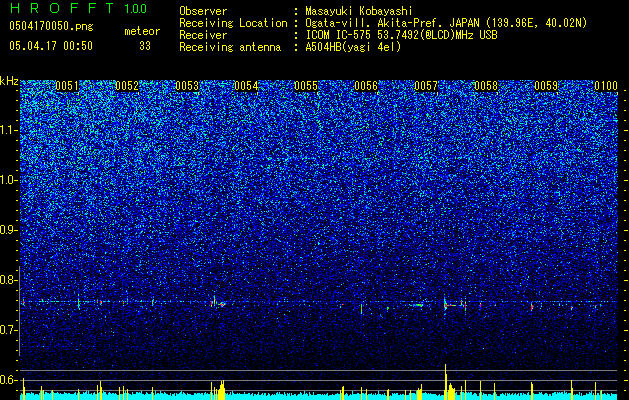Click the 0053 time marker
Screen dimensions: 629x400
187,86
